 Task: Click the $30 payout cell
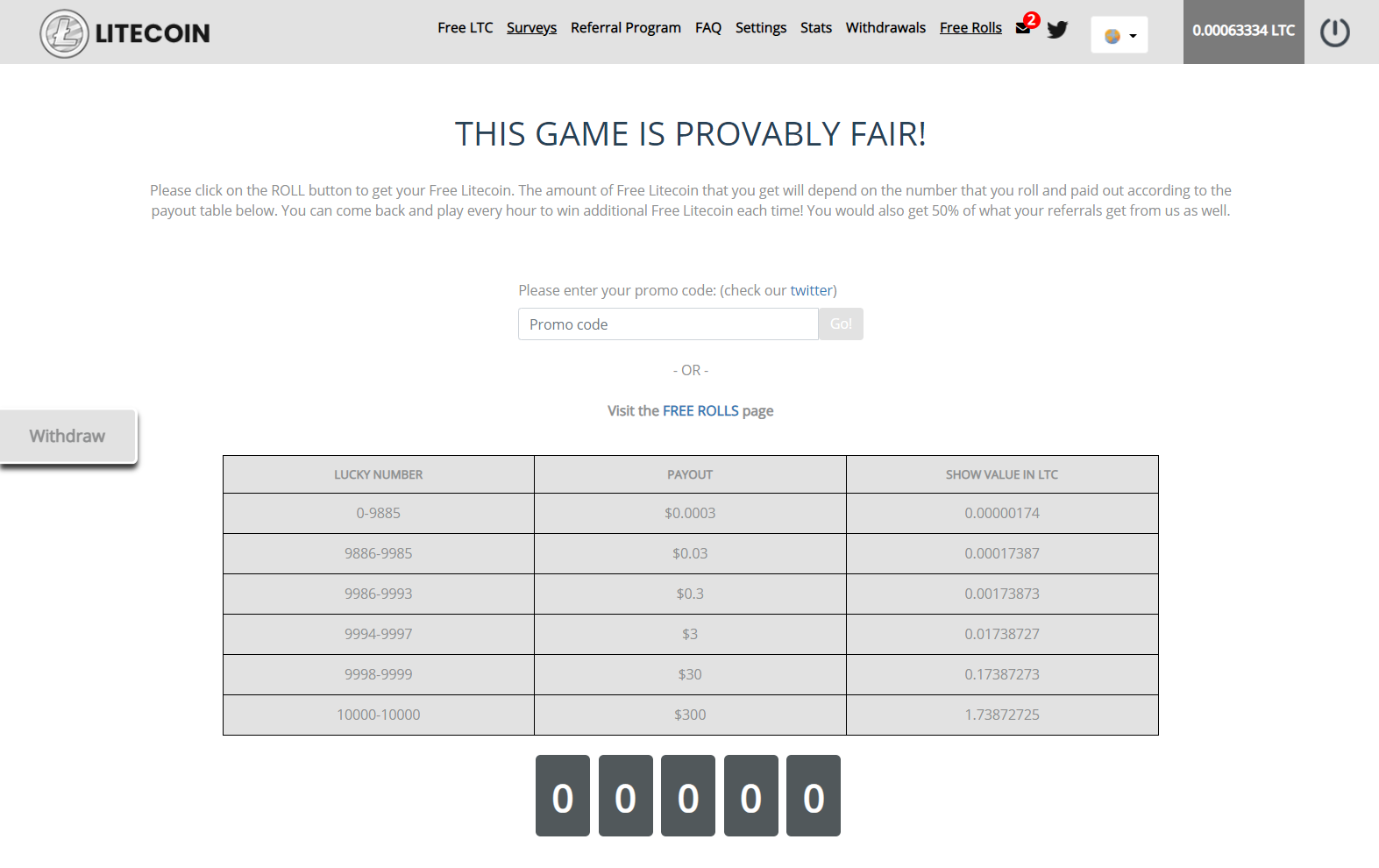tap(690, 674)
